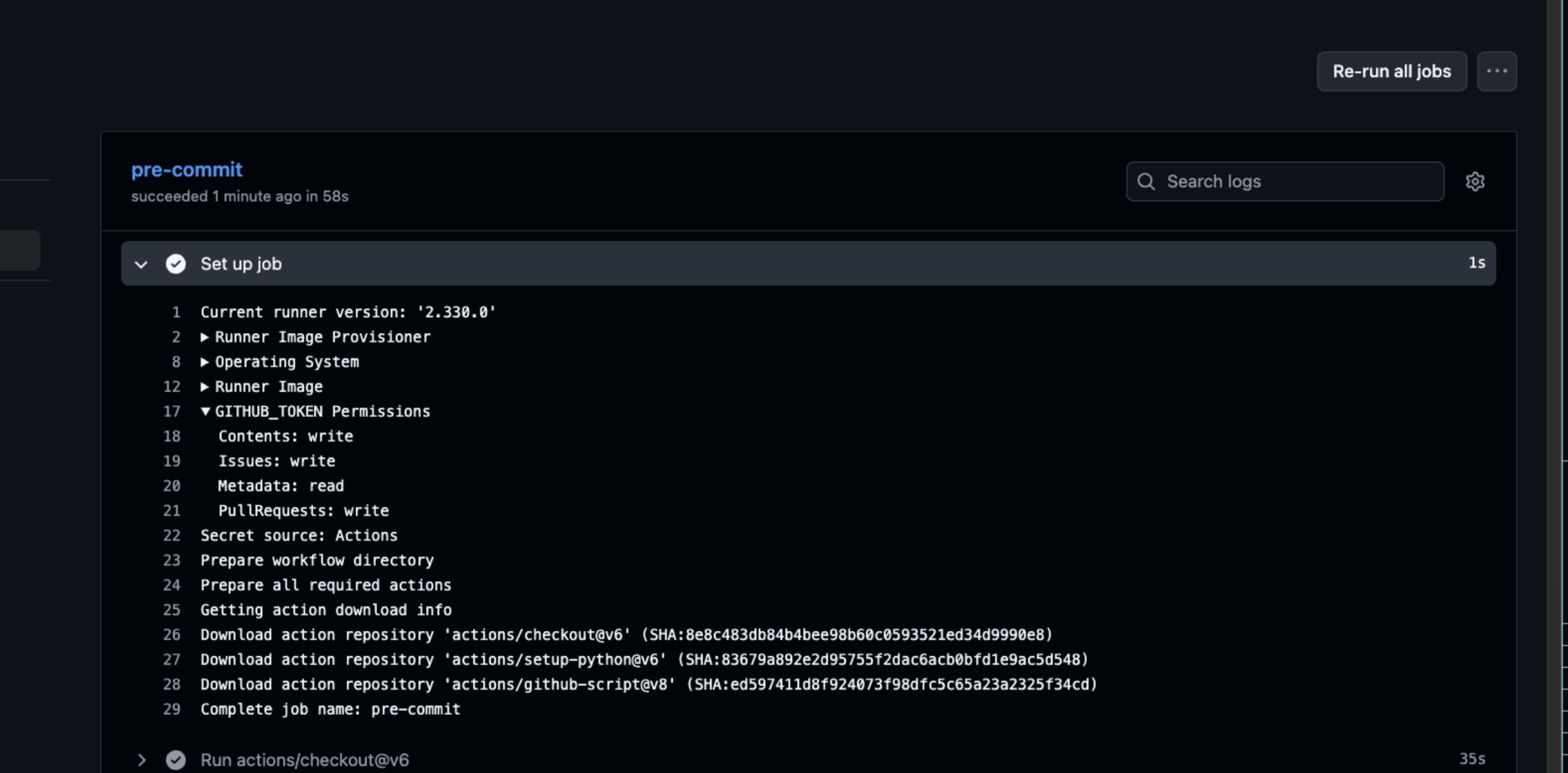Collapse the GITHUB_TOKEN Permissions group
The height and width of the screenshot is (773, 1568).
(x=205, y=412)
